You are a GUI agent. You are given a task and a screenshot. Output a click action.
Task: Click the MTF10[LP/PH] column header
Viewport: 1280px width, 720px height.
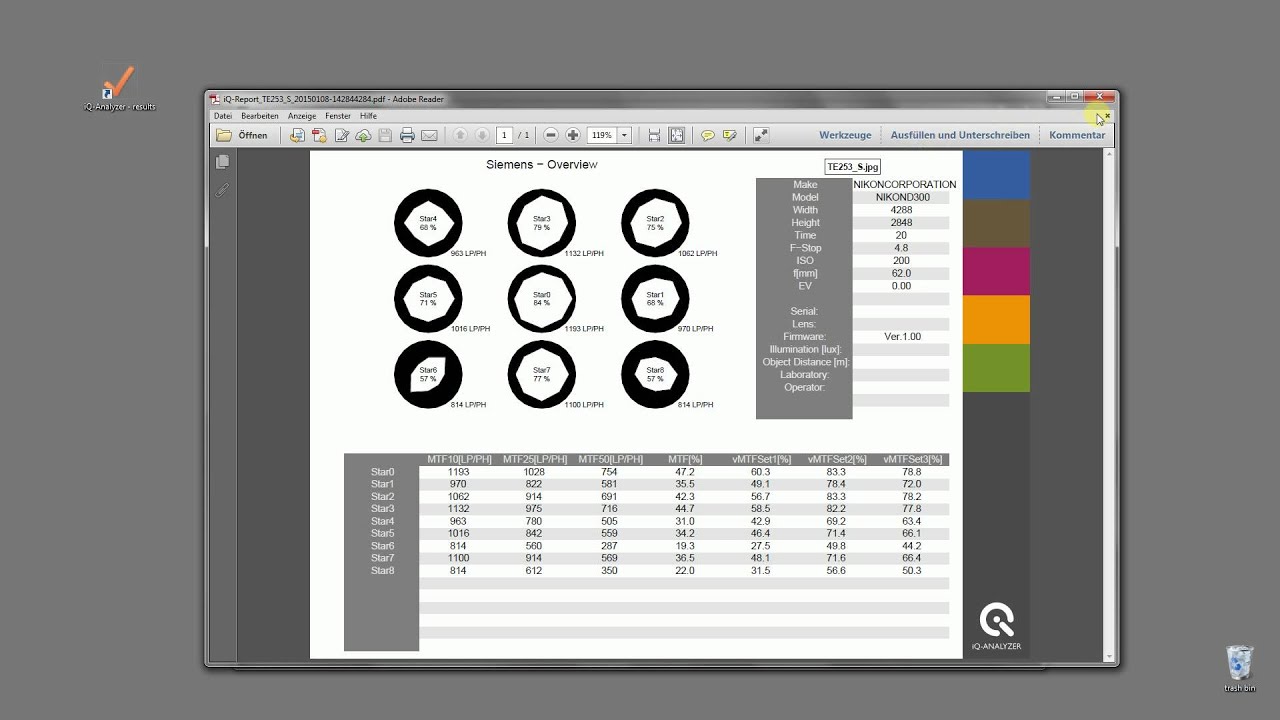pos(459,459)
